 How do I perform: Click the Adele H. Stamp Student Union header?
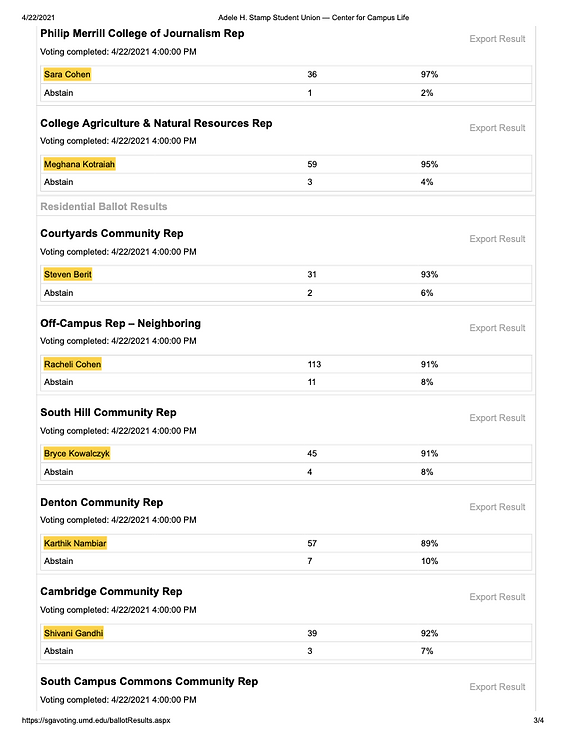click(313, 17)
